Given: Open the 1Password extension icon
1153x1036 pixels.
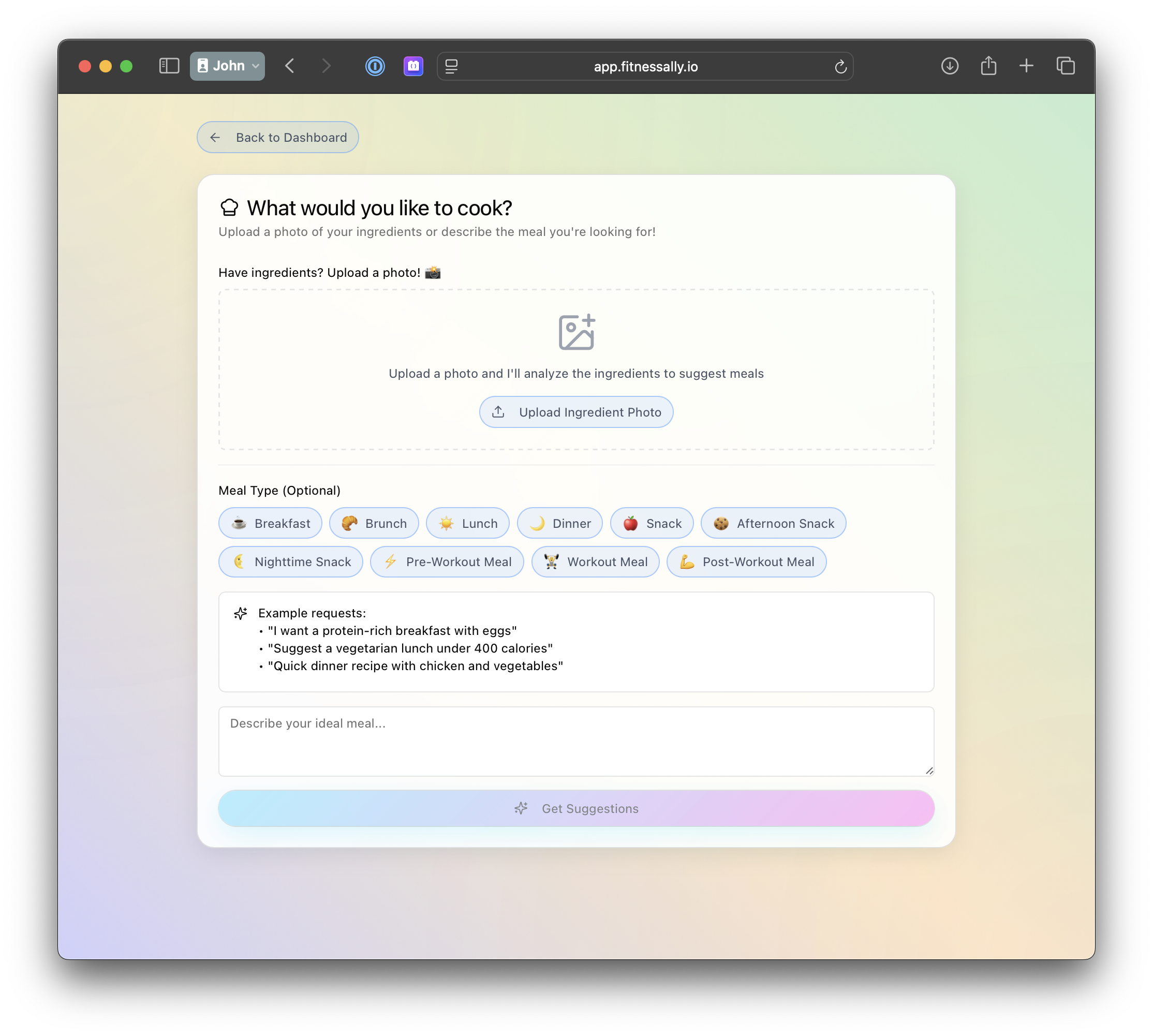Looking at the screenshot, I should 375,66.
